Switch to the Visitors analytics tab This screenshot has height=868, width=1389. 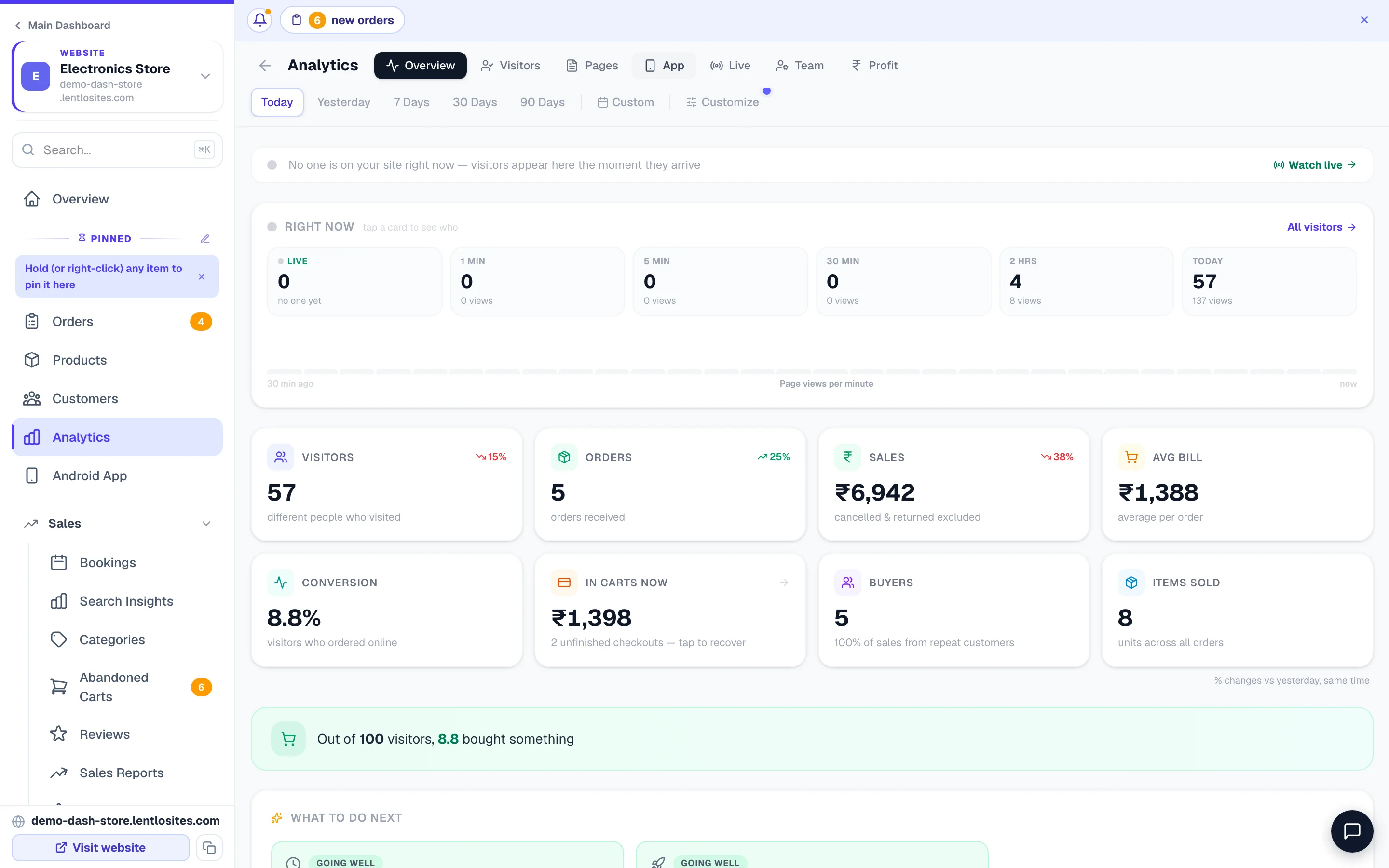pyautogui.click(x=510, y=66)
